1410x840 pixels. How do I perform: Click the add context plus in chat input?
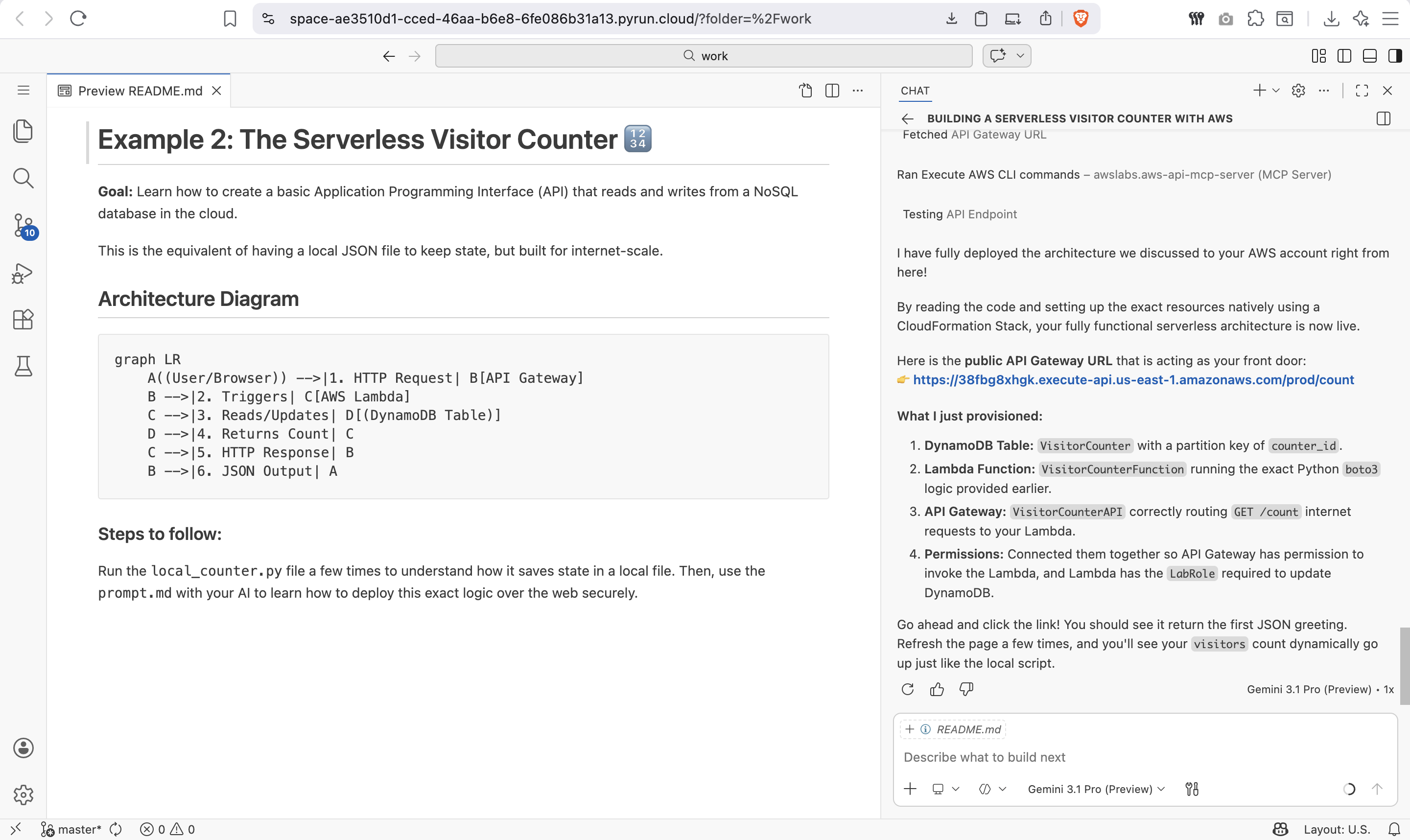910,789
